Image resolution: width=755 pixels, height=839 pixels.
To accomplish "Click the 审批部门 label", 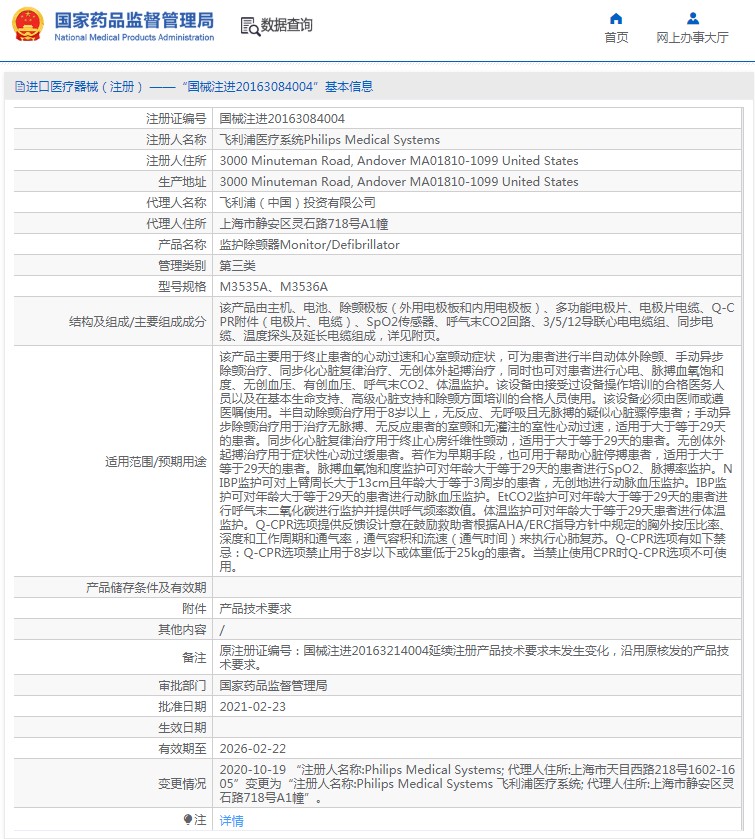I will [182, 685].
